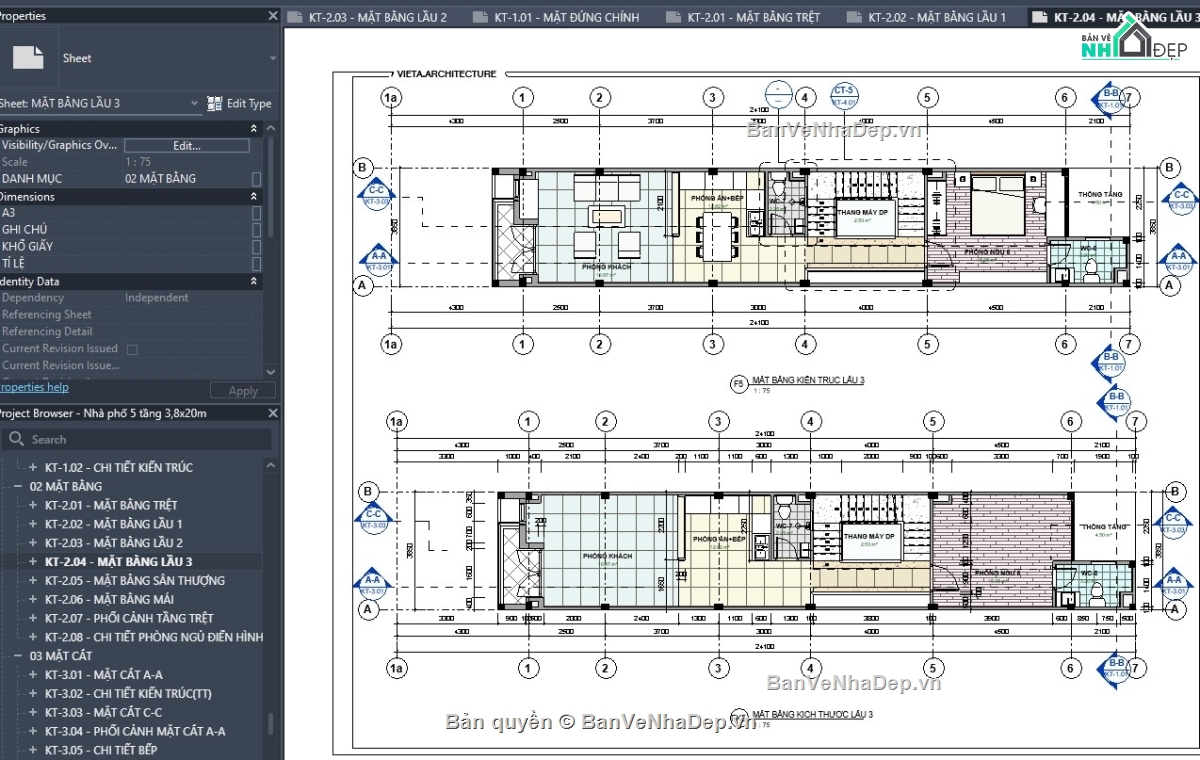The image size is (1200, 760).
Task: Close the Project Browser panel
Action: coord(272,413)
